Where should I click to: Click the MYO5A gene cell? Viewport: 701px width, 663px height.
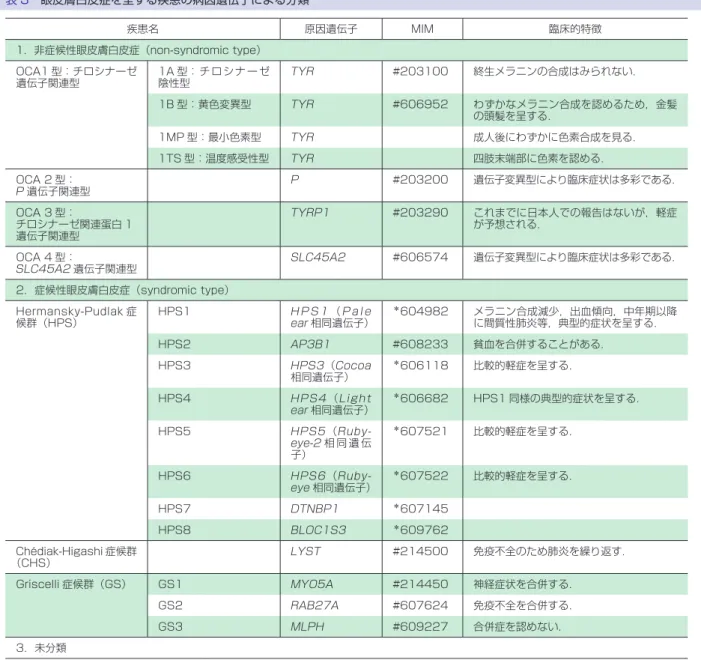[x=331, y=584]
